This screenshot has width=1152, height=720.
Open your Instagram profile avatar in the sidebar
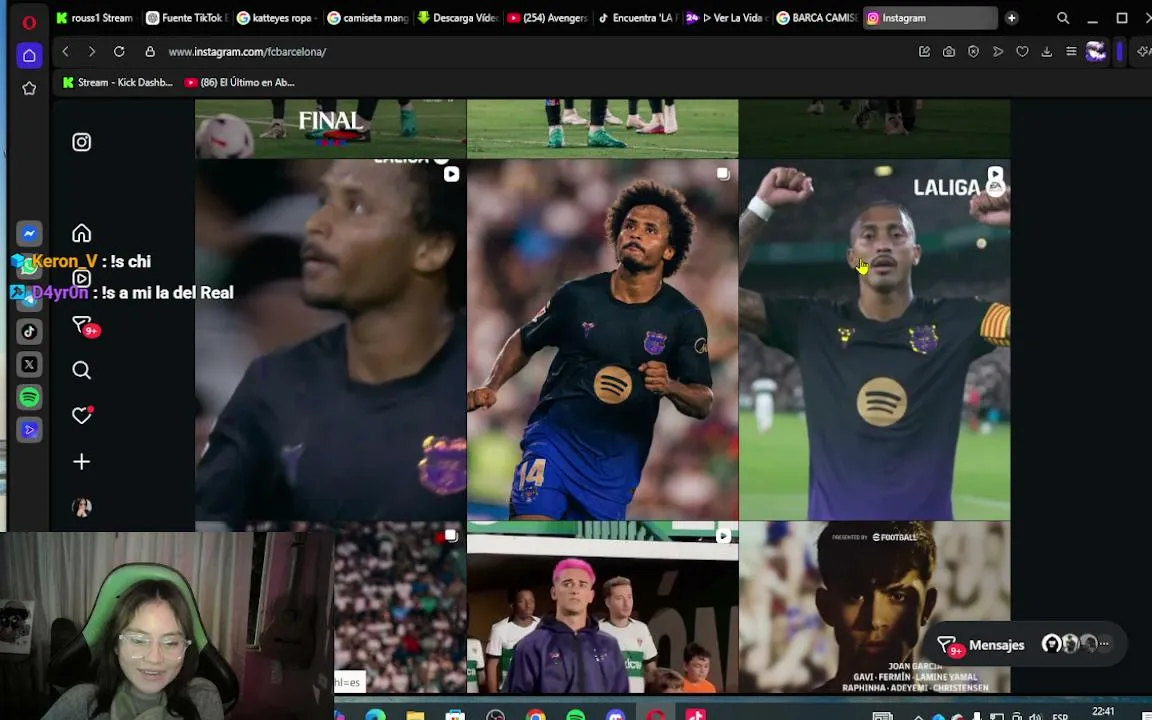[x=82, y=507]
